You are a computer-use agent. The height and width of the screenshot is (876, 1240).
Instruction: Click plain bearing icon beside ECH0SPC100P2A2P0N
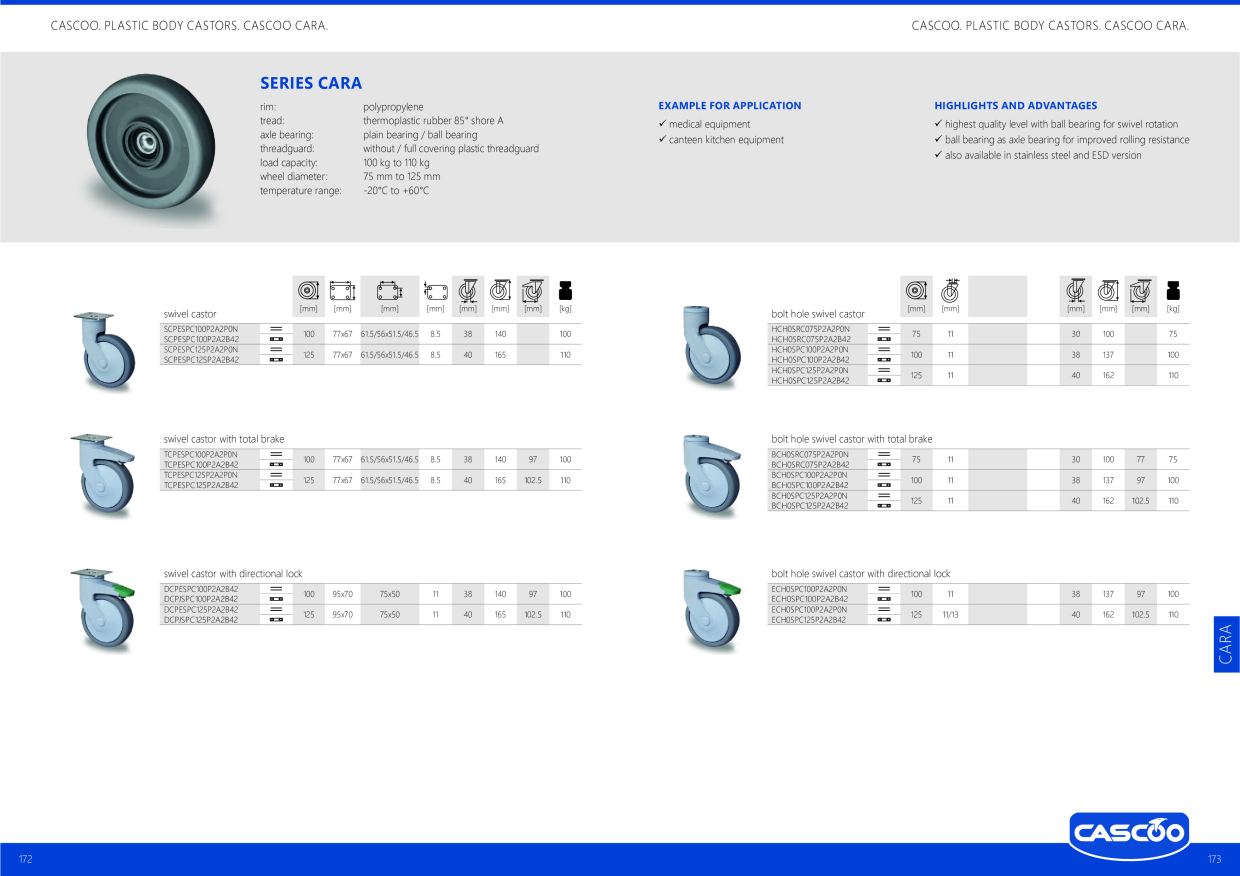pos(884,589)
